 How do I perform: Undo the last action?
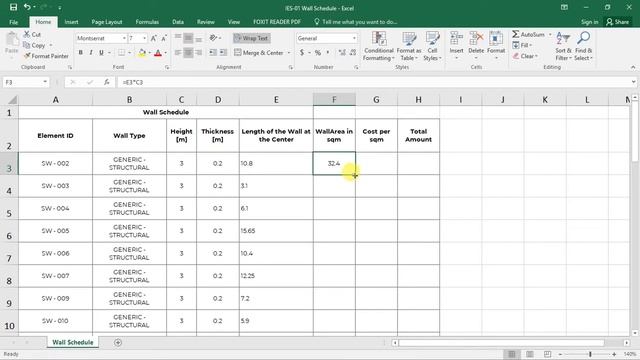pos(27,7)
